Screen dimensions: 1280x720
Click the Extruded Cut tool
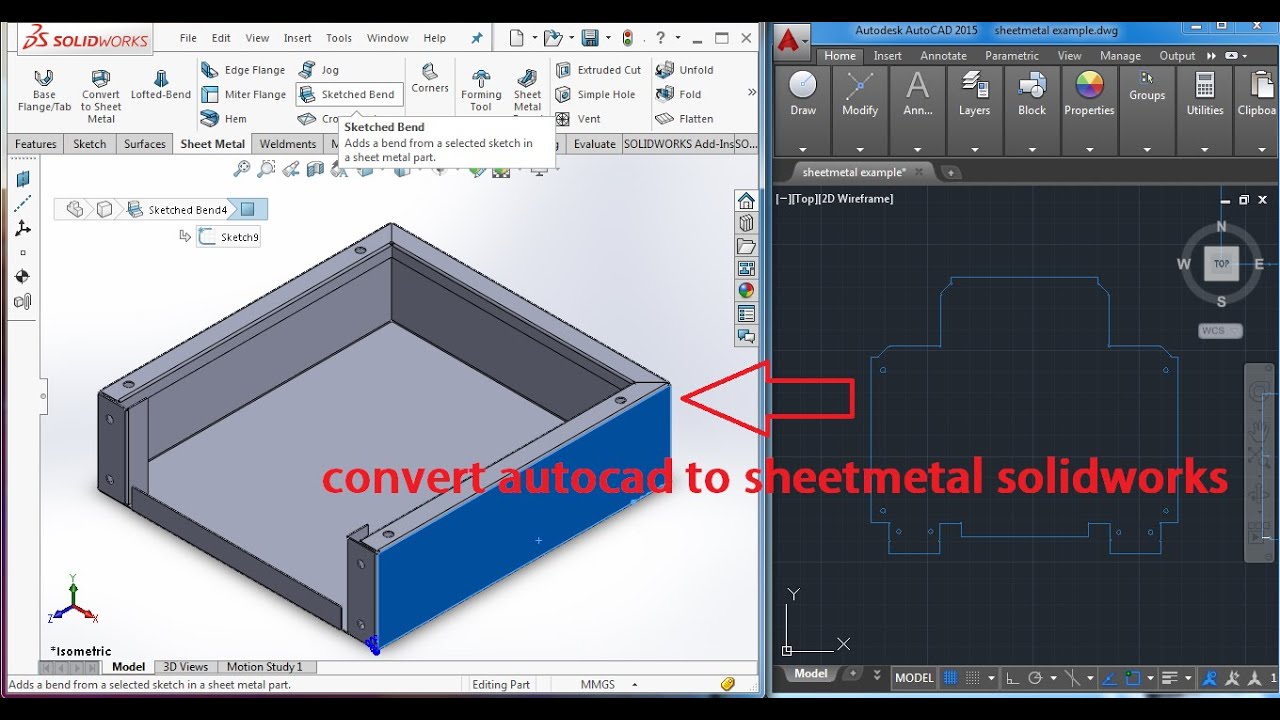tap(599, 70)
